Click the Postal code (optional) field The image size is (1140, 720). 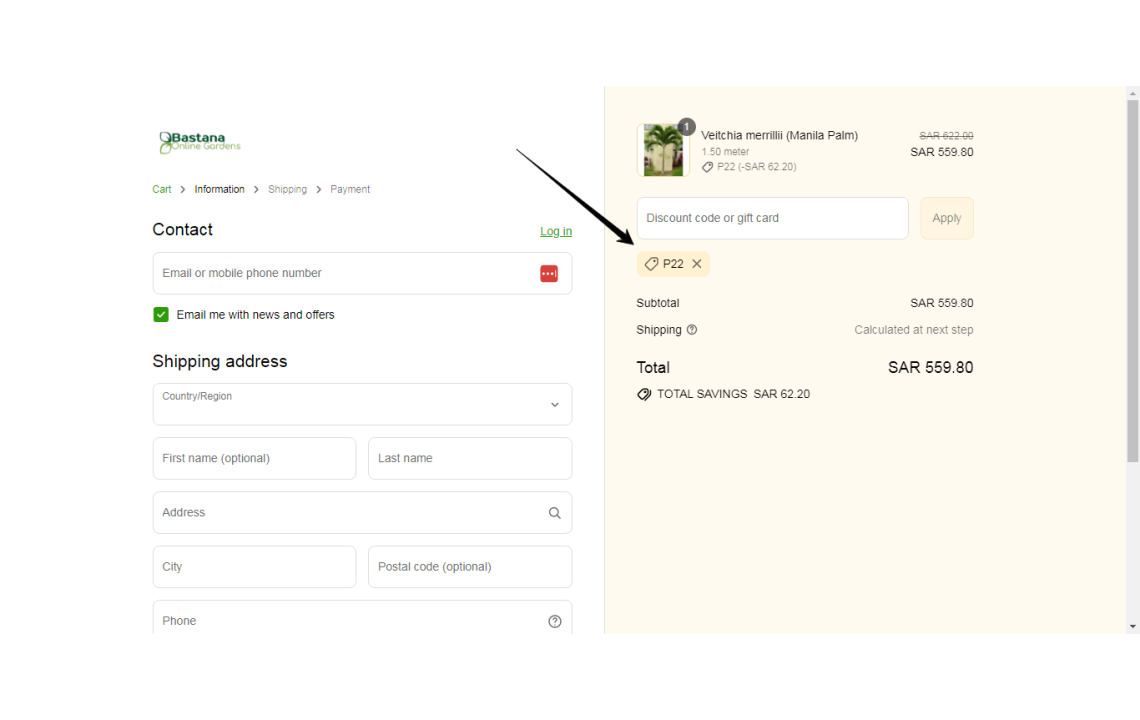tap(470, 567)
